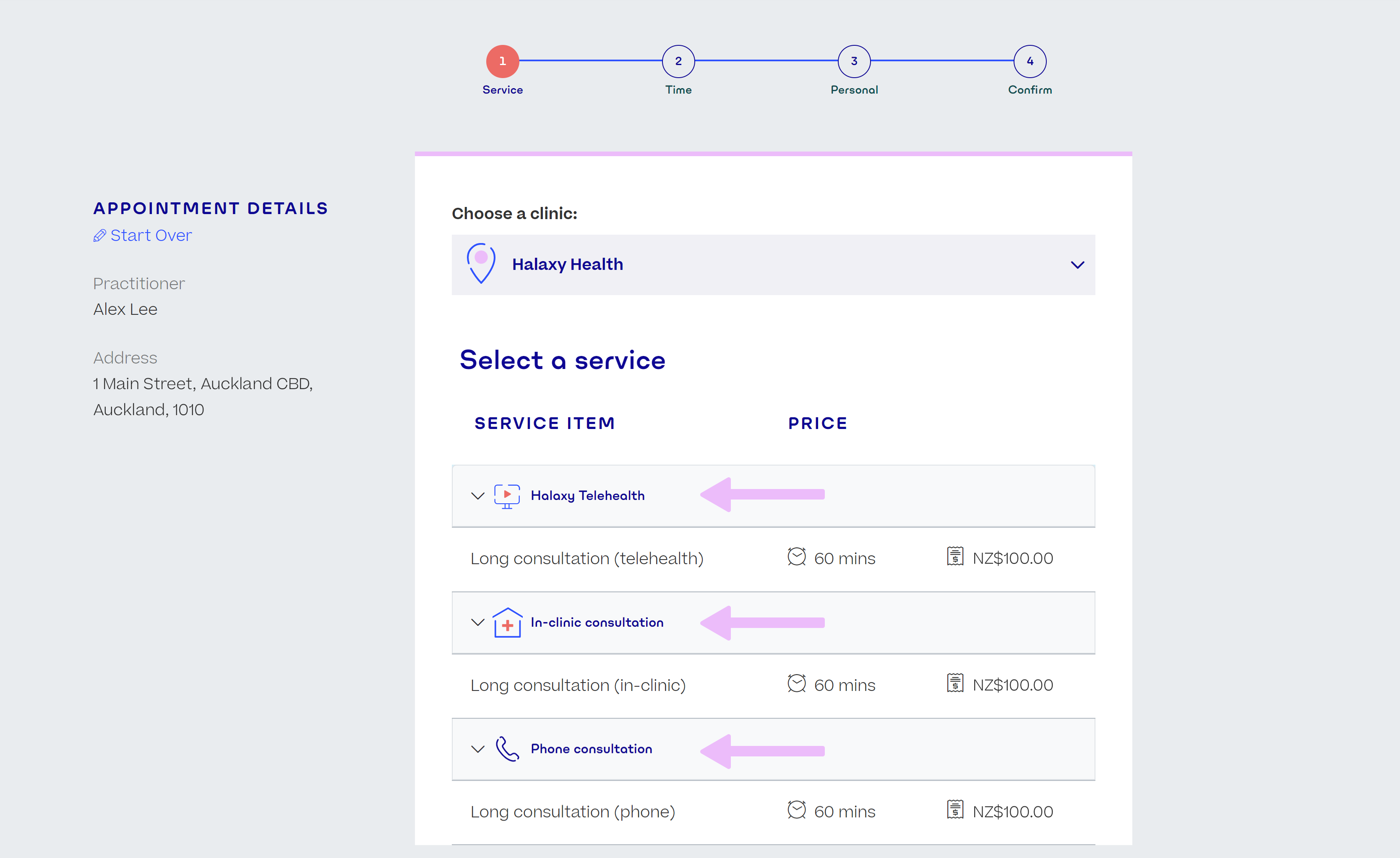1400x858 pixels.
Task: Click the 60 mins text on telehealth row
Action: (x=844, y=558)
